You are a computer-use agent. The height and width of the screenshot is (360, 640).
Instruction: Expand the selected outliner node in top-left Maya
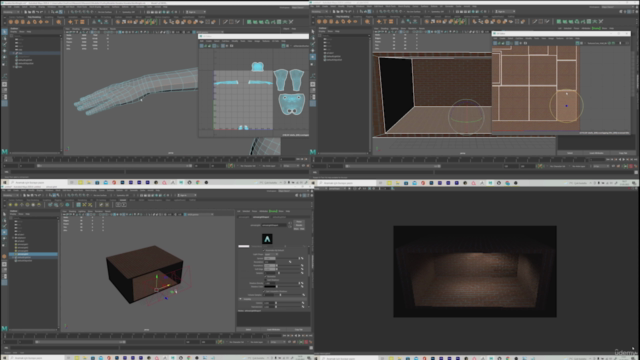13,53
